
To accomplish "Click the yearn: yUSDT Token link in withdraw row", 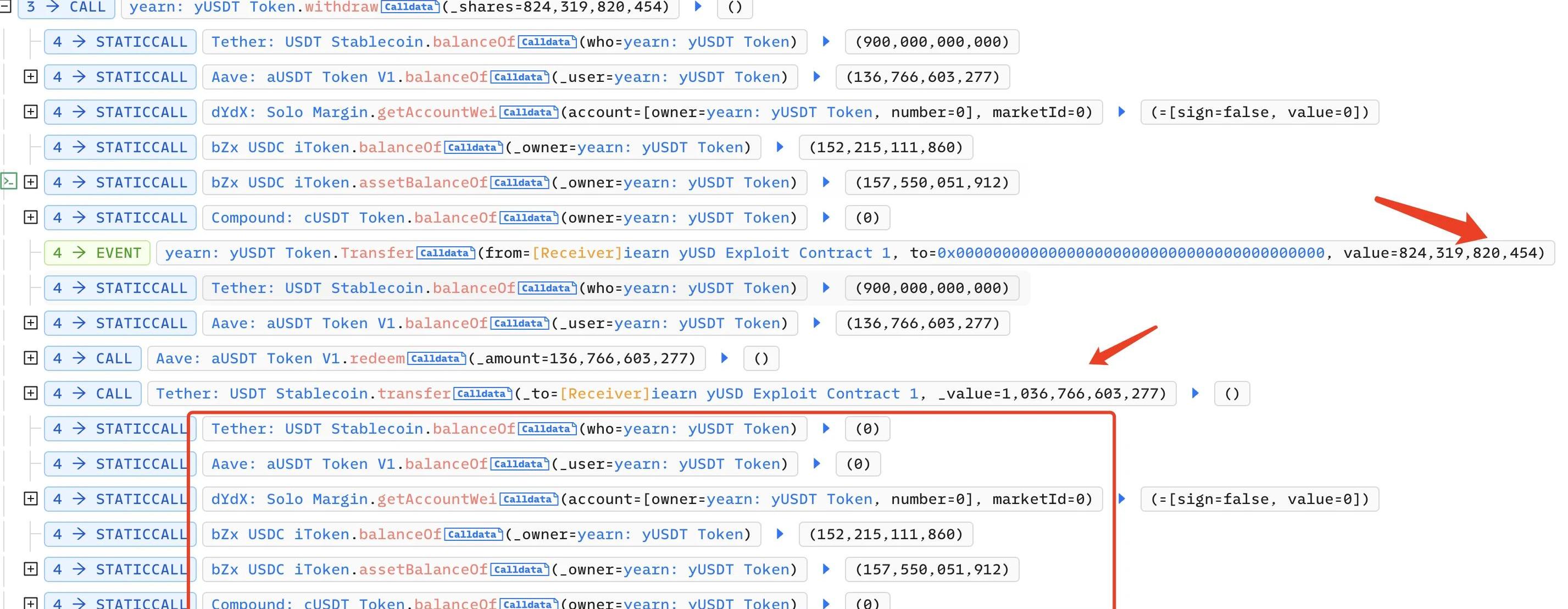I will pos(213,7).
